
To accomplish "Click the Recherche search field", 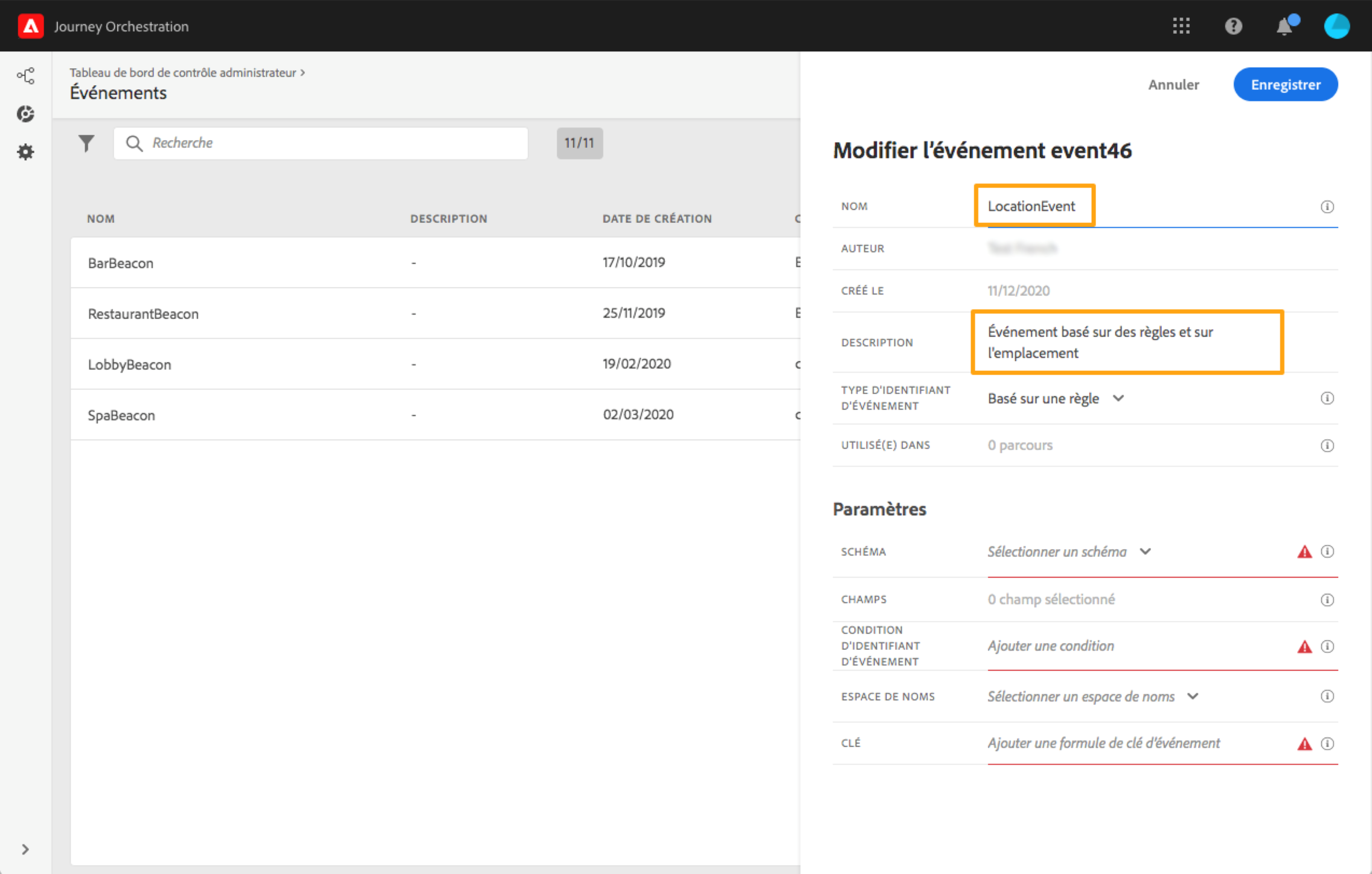I will pyautogui.click(x=321, y=143).
